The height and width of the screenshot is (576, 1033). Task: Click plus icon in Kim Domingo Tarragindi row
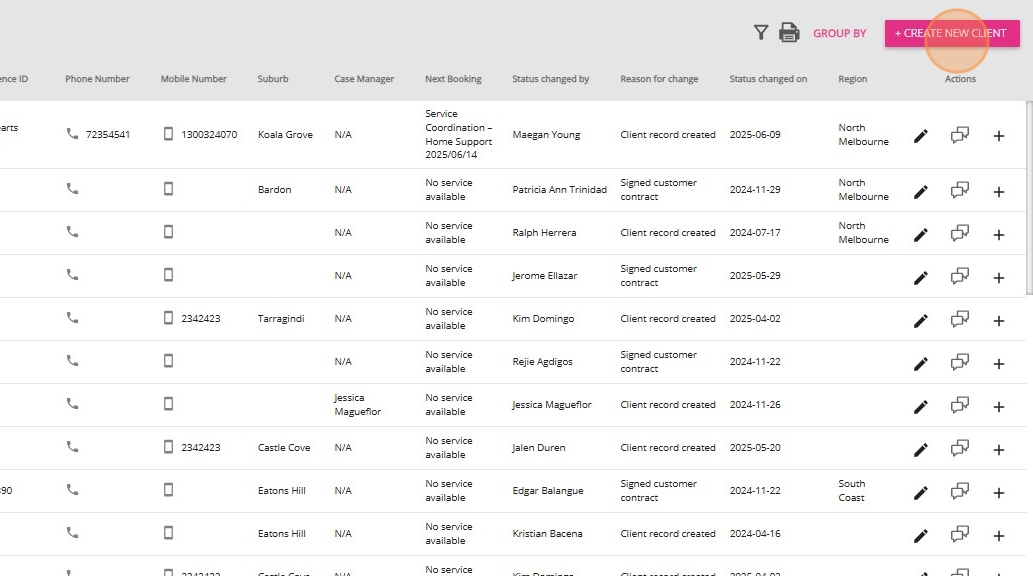(999, 321)
